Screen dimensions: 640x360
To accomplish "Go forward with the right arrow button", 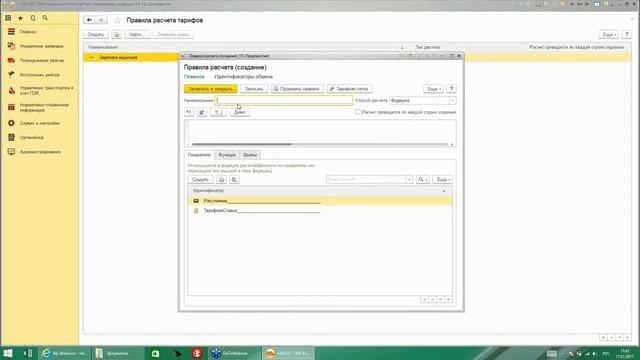I will point(101,20).
